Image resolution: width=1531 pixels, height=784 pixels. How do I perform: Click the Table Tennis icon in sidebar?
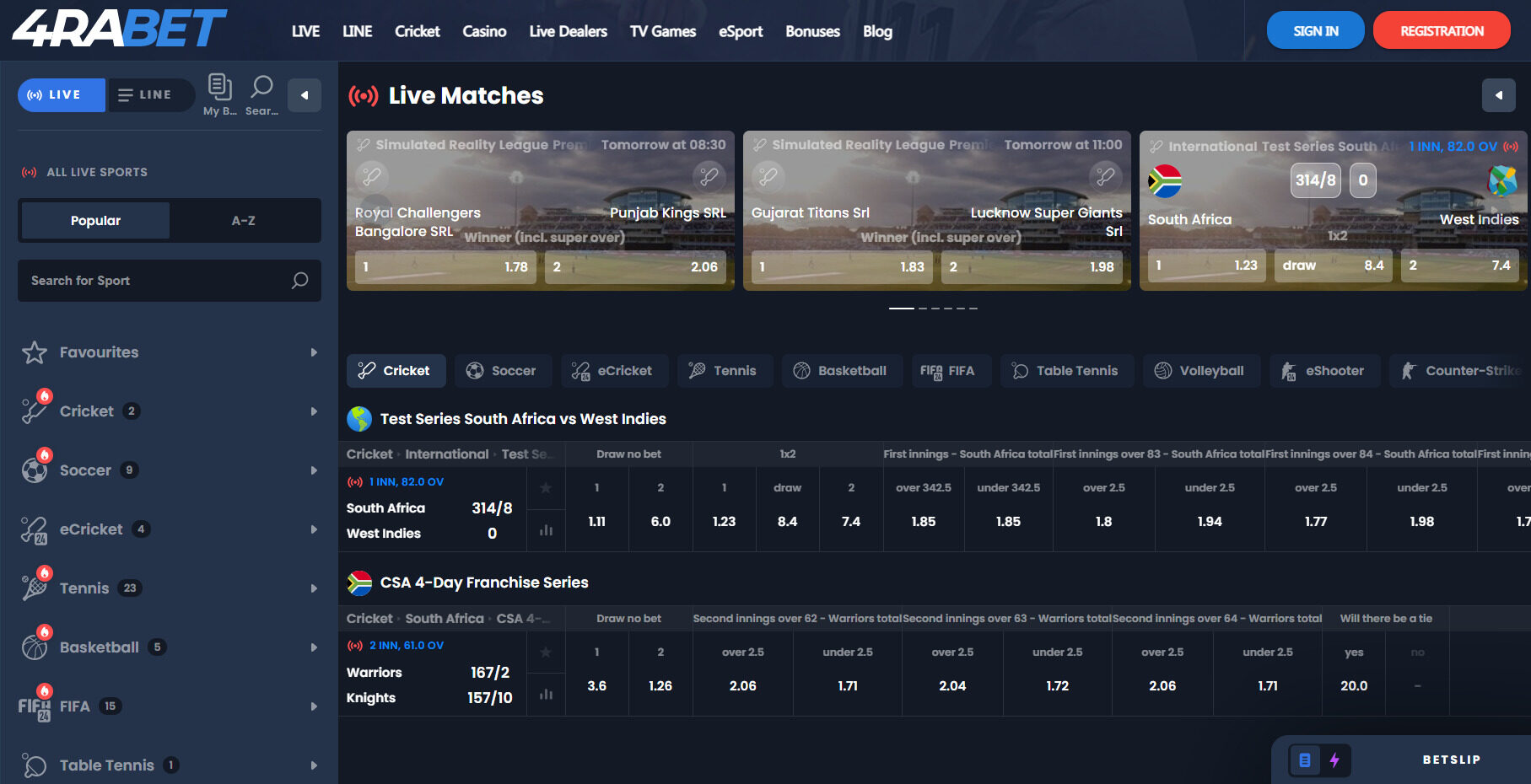pos(35,765)
